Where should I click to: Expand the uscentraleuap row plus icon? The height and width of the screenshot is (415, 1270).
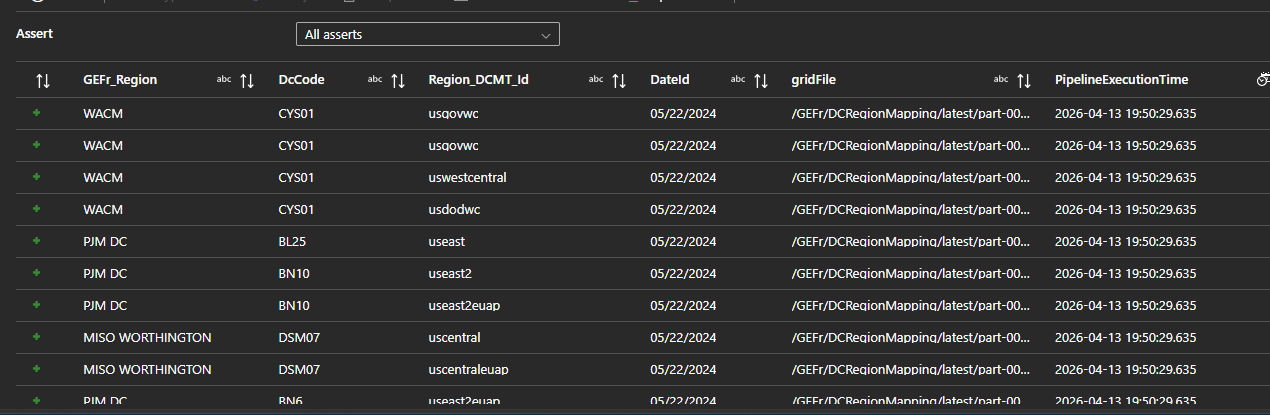pos(37,369)
